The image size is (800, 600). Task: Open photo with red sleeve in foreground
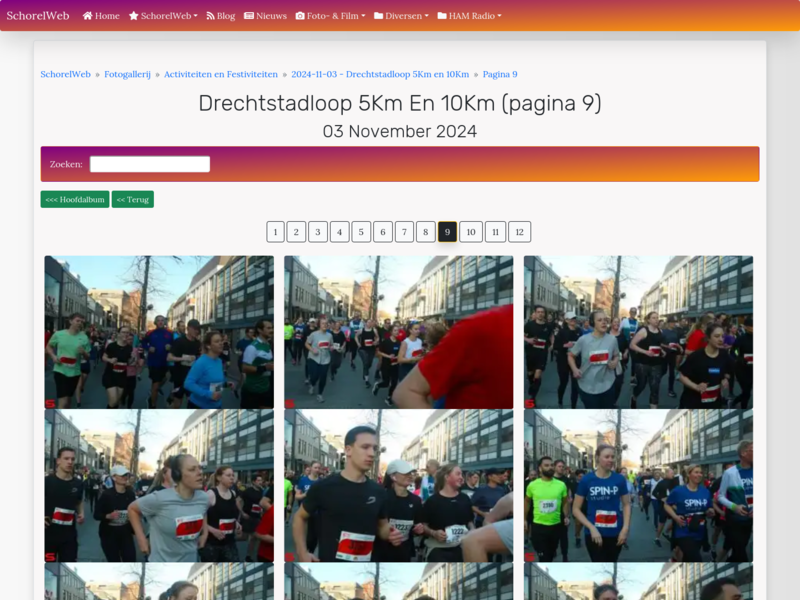point(398,332)
